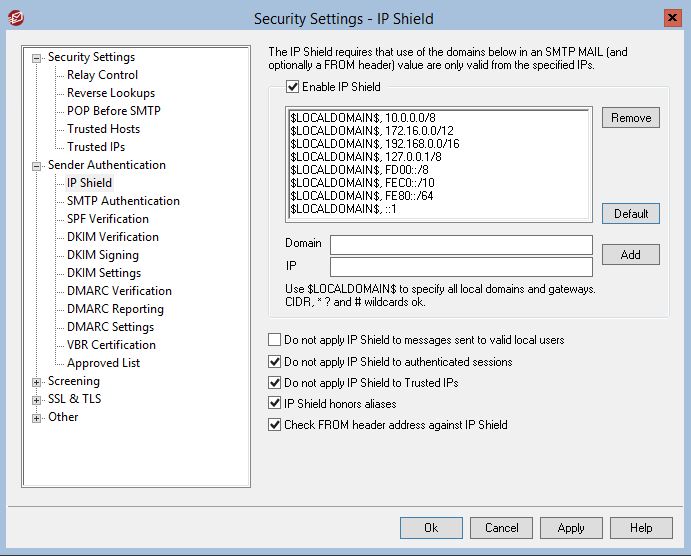Collapse the Sender Authentication tree node
Screen dimensions: 691x556
[x=37, y=166]
